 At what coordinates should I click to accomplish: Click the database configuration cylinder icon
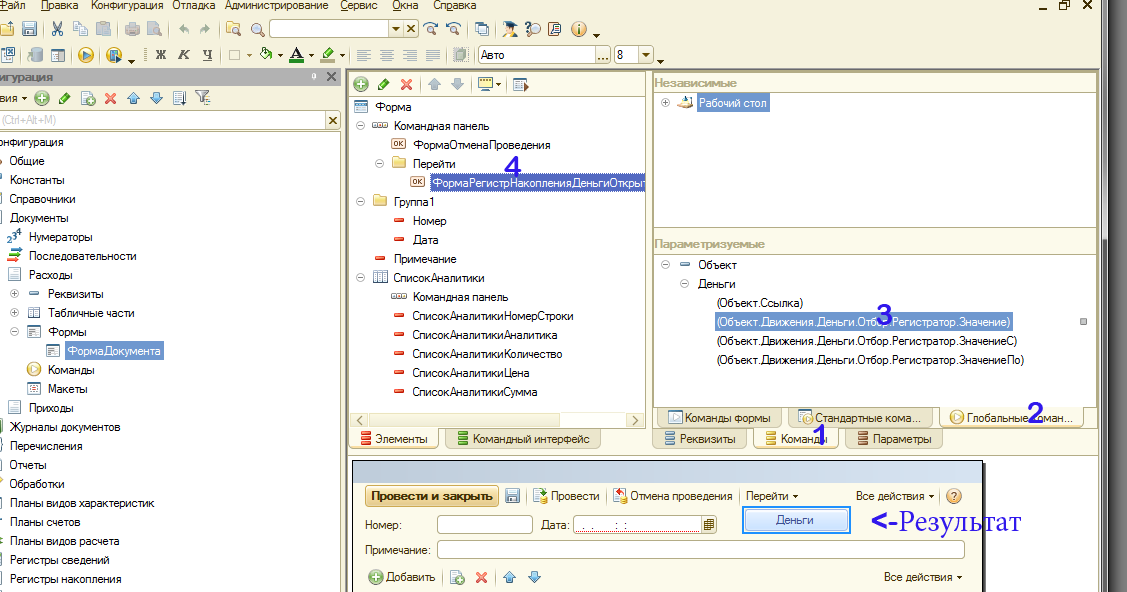pos(35,55)
